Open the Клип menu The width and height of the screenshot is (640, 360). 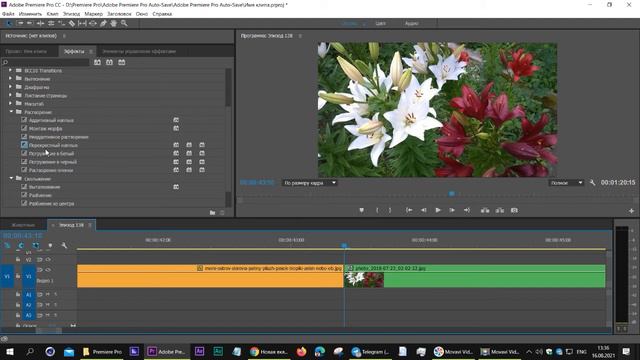pos(52,14)
